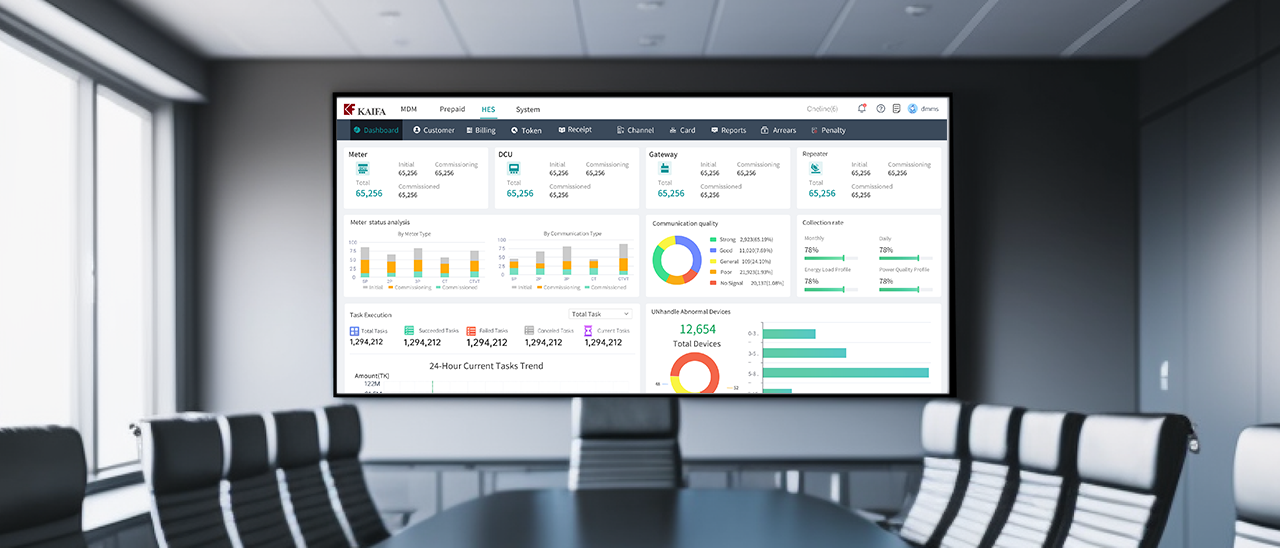Switch to the System tab
The height and width of the screenshot is (548, 1280).
pos(527,109)
